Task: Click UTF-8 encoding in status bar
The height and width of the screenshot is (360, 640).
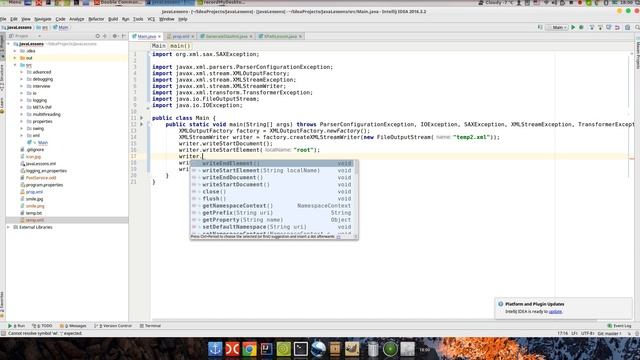Action: [588, 333]
